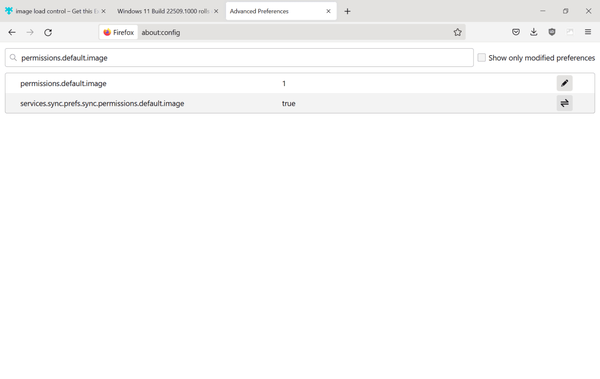Click the Show only modified preferences label

pyautogui.click(x=541, y=58)
